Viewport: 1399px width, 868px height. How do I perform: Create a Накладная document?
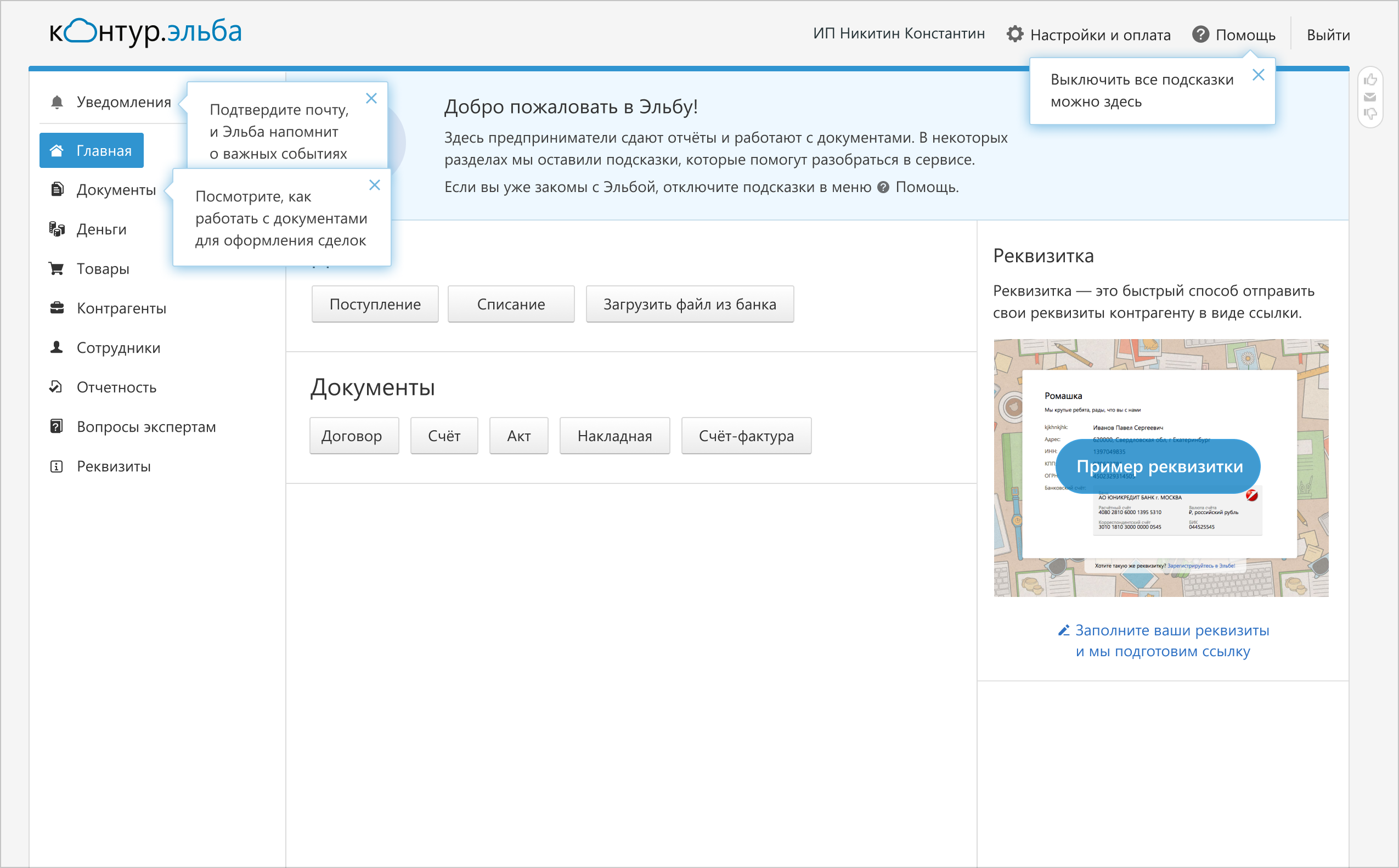[615, 436]
